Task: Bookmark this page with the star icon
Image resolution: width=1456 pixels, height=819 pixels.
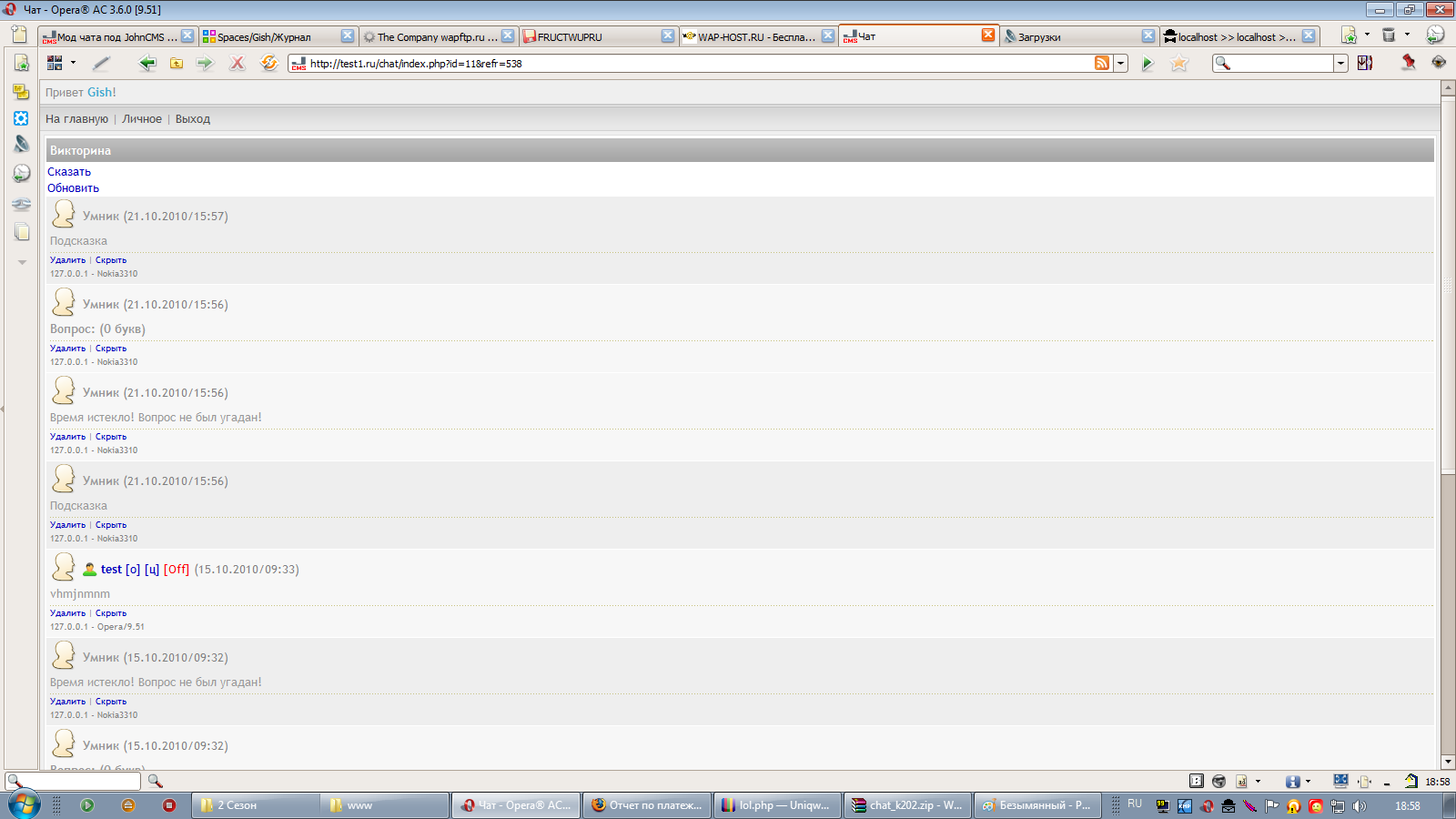Action: click(1179, 63)
